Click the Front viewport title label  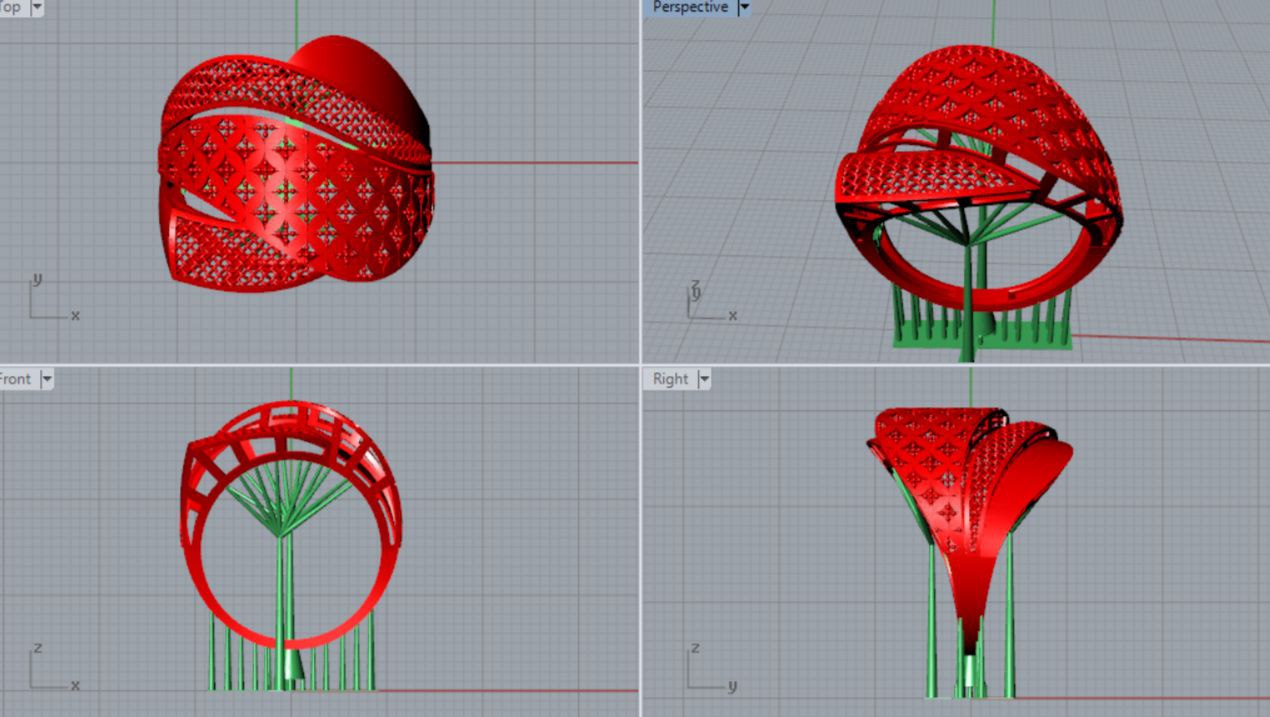pyautogui.click(x=16, y=379)
